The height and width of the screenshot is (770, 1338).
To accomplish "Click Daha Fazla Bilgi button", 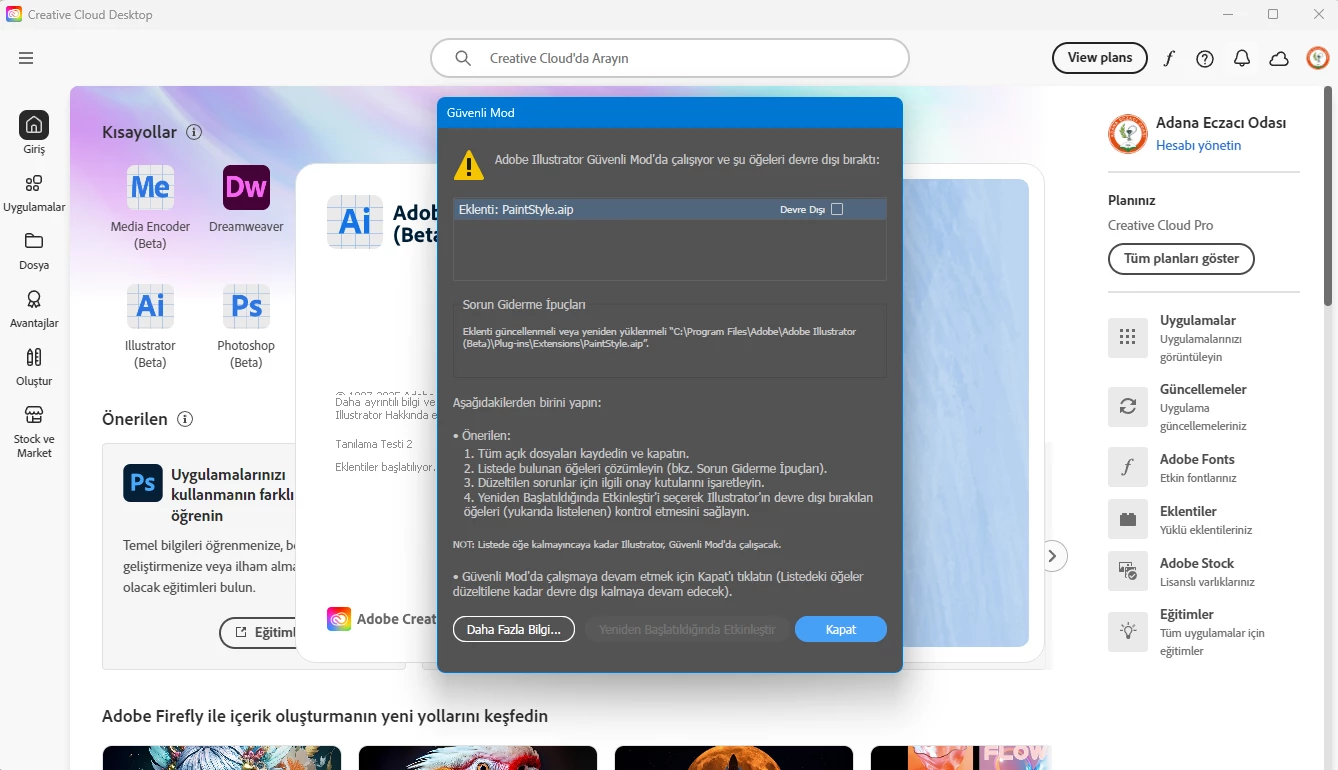I will [514, 629].
